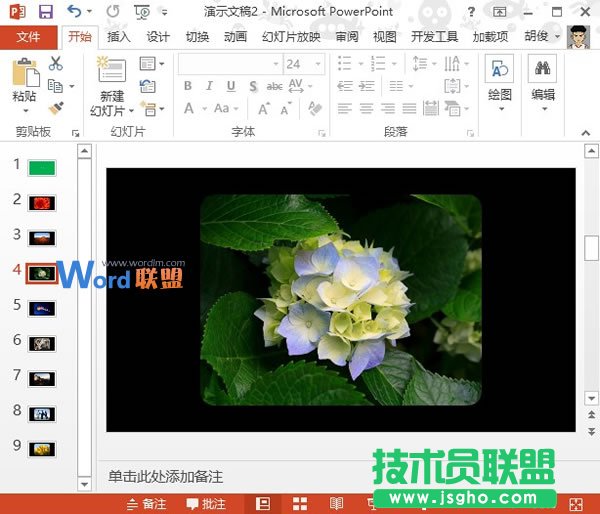600x514 pixels.
Task: Click 批注 Comments button in status bar
Action: pyautogui.click(x=206, y=504)
